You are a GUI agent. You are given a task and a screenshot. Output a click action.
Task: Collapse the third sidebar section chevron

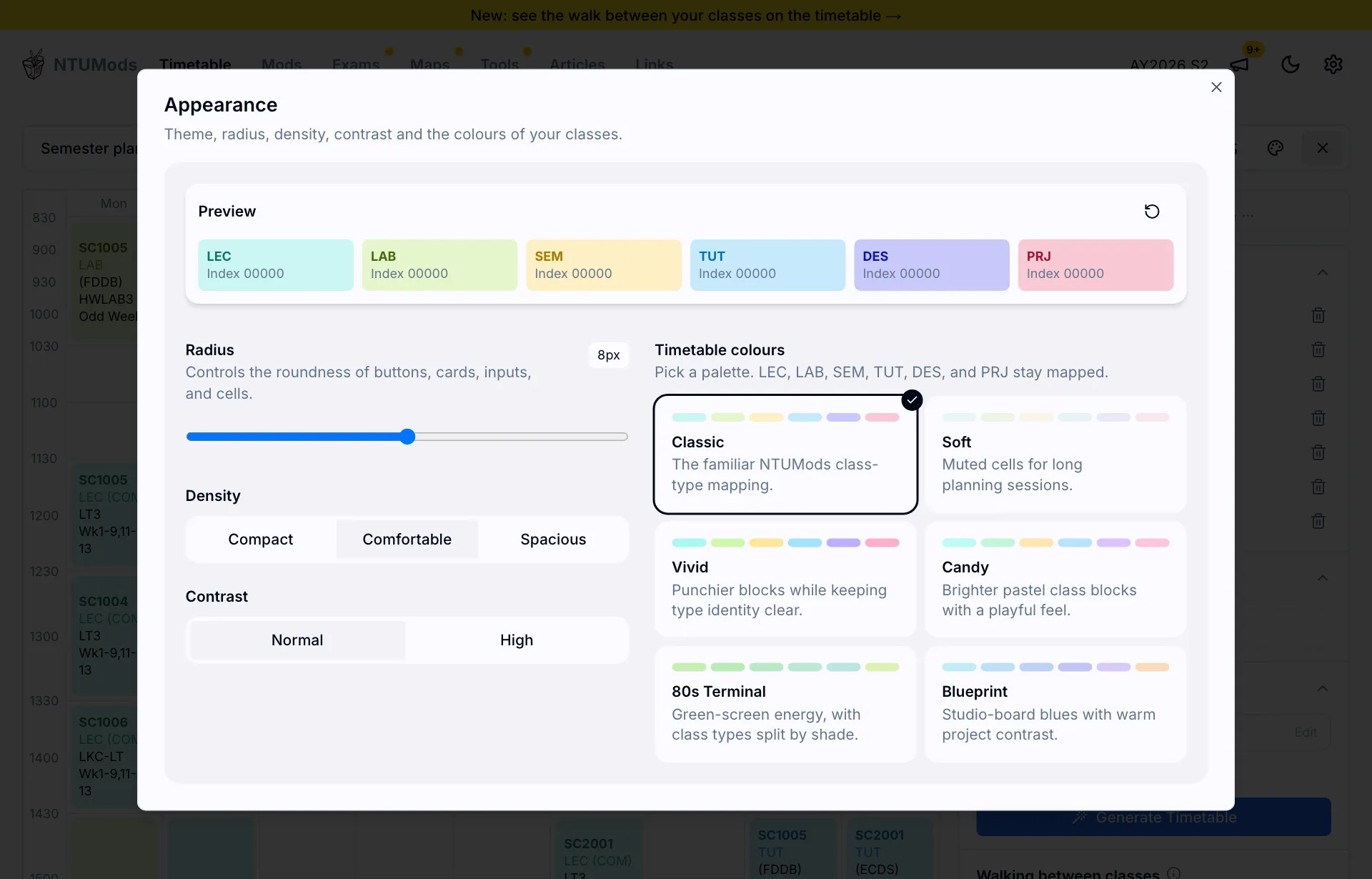[x=1323, y=689]
